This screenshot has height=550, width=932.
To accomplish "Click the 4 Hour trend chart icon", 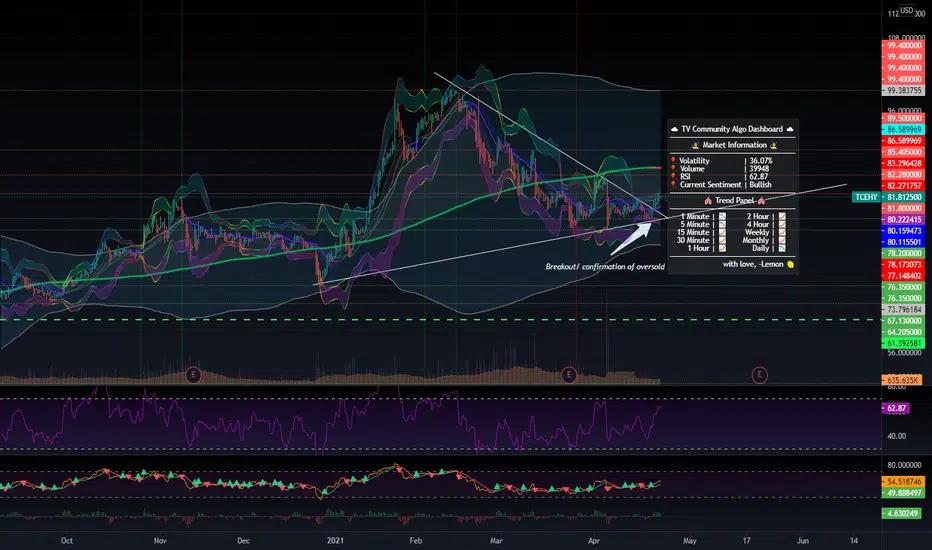I will (x=782, y=224).
